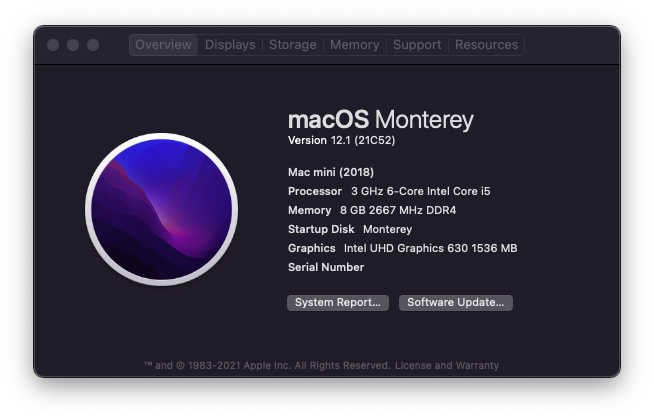
Task: Click the 8 GB 2667 MHz DDR4 value
Action: [x=398, y=210]
